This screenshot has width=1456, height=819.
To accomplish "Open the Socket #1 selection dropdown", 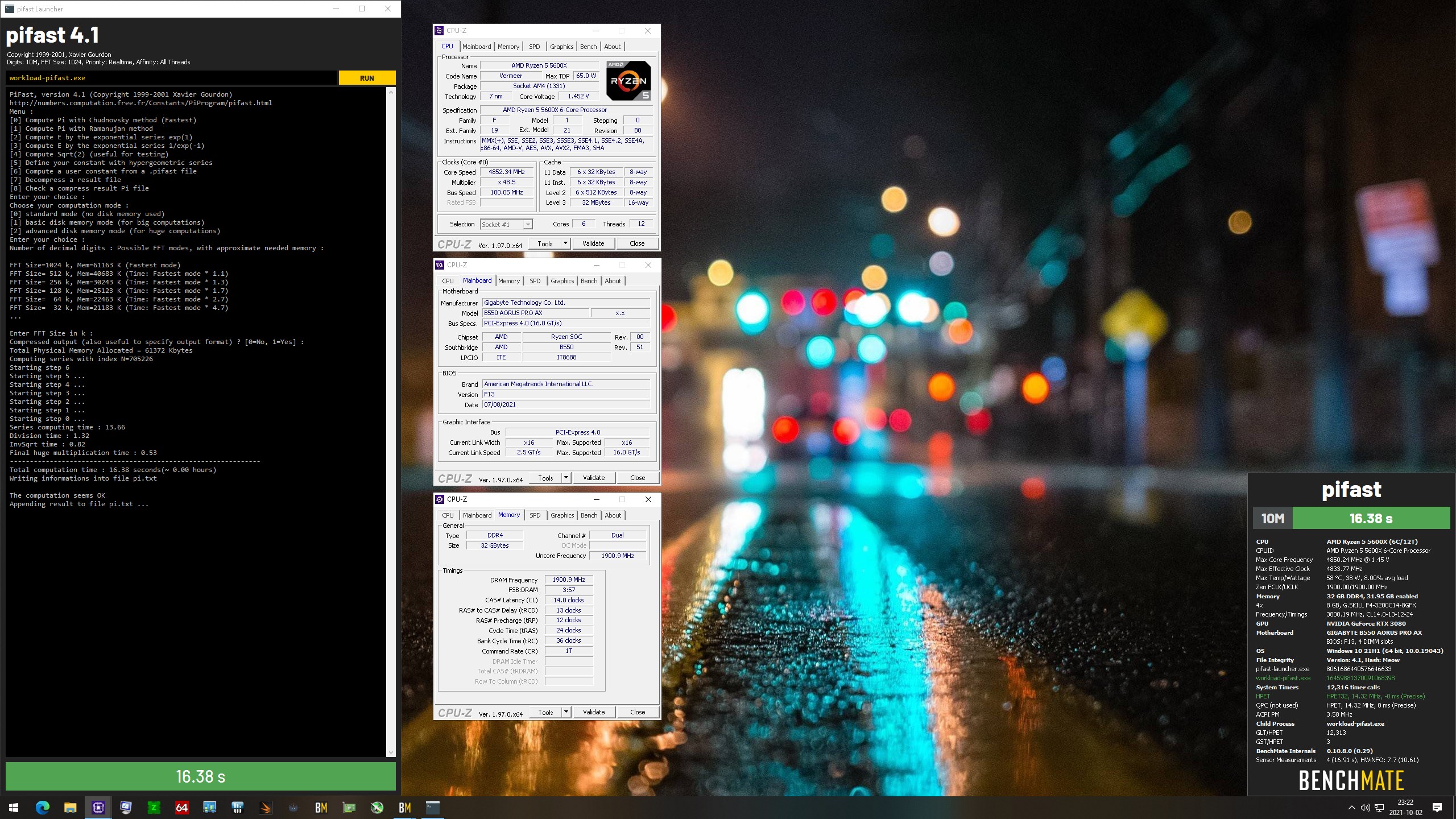I will tap(506, 224).
